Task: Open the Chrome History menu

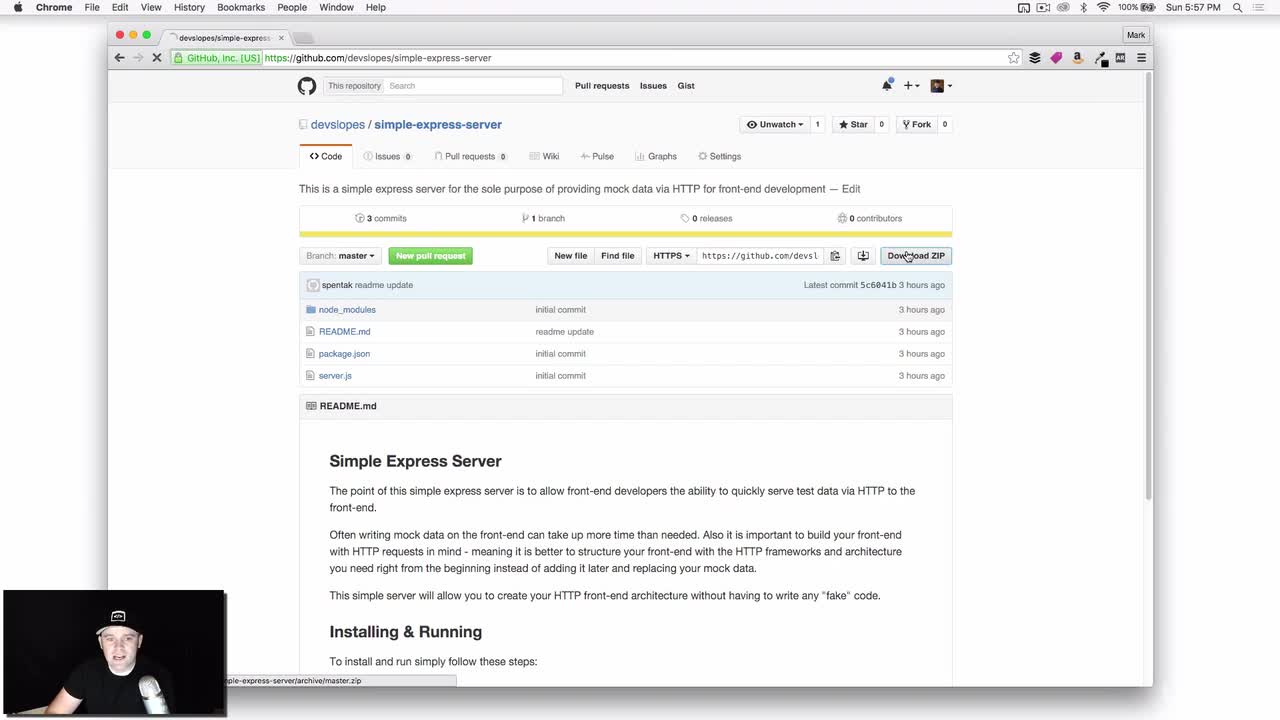Action: coord(189,7)
